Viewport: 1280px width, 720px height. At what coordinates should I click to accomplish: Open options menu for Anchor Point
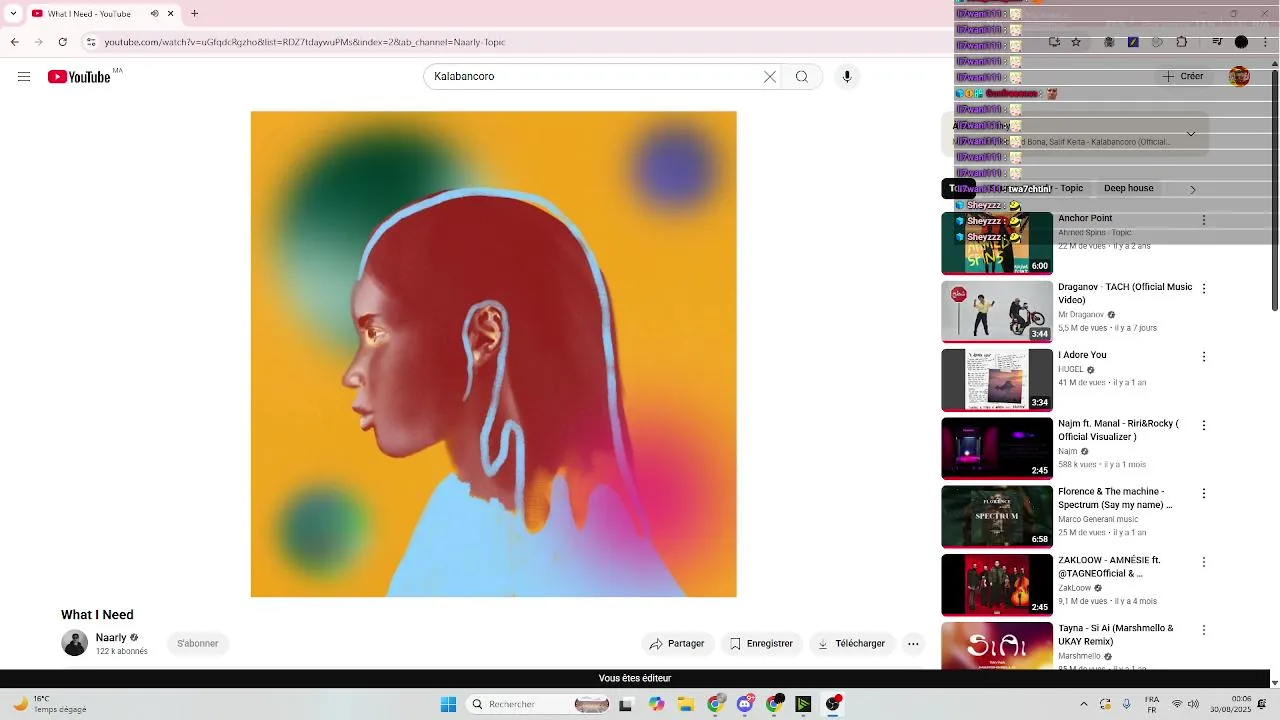coord(1204,220)
